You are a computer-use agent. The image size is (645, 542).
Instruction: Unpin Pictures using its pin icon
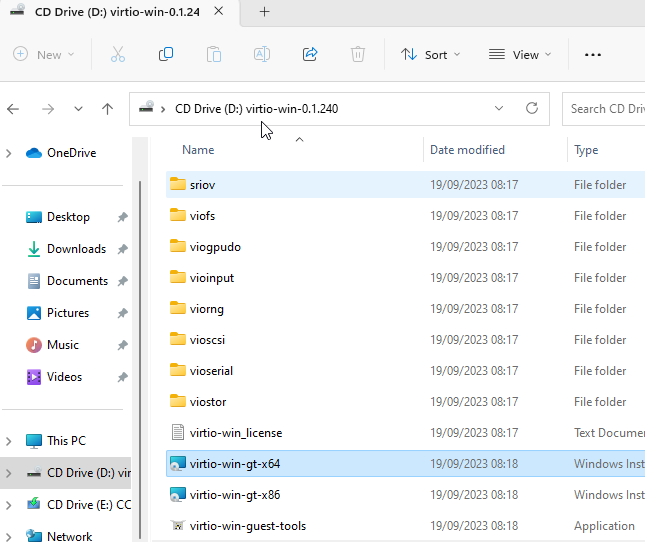point(123,313)
